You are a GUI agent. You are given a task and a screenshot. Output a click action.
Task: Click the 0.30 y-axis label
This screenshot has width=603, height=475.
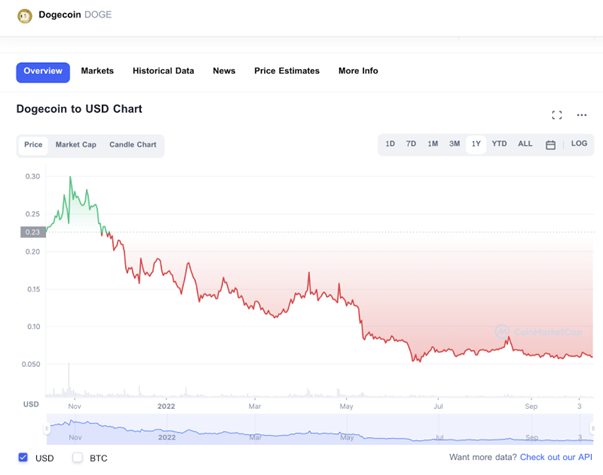pyautogui.click(x=33, y=176)
